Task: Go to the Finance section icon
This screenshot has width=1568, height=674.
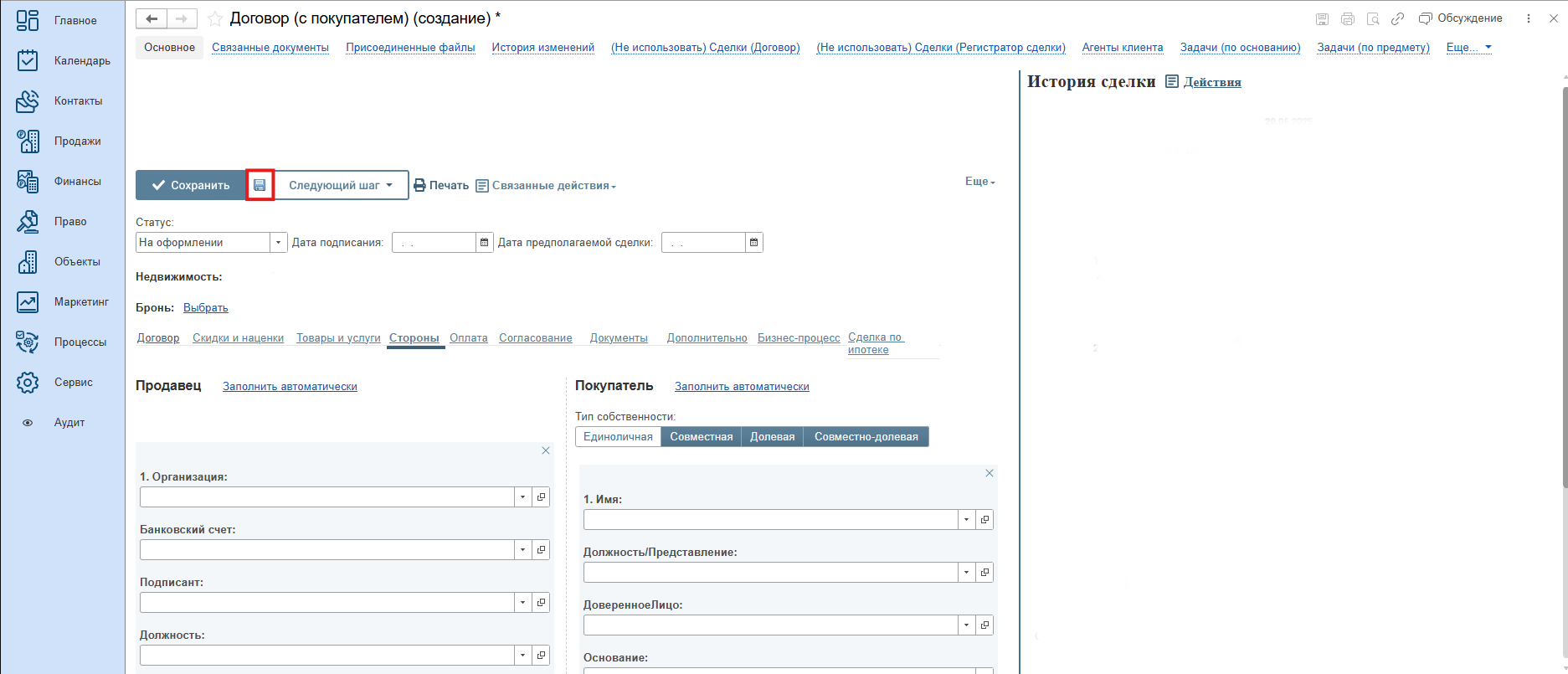Action: click(x=28, y=181)
